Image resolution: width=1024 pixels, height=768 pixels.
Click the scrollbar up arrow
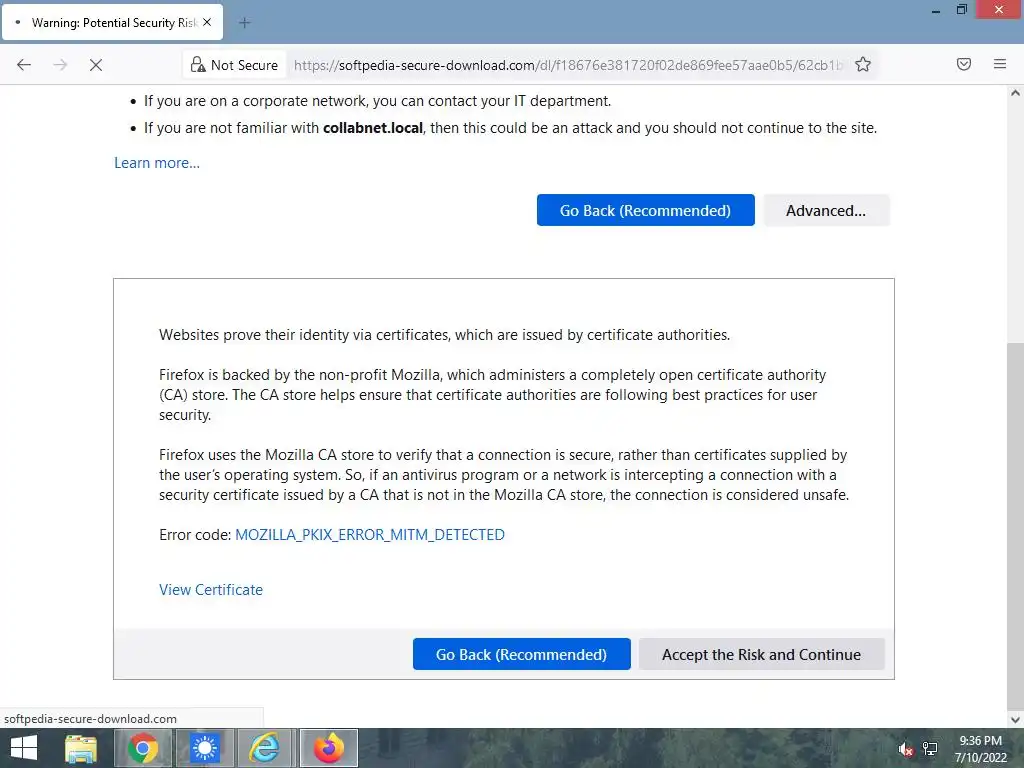click(x=1015, y=93)
